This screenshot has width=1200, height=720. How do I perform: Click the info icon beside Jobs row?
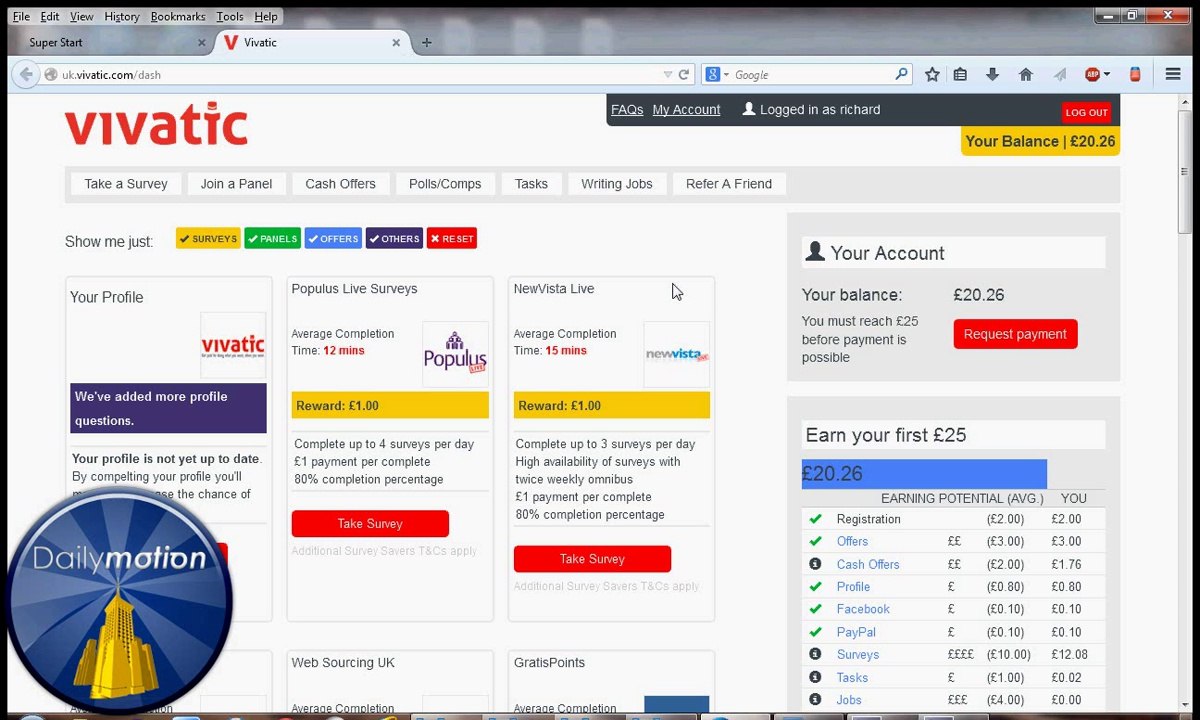815,699
